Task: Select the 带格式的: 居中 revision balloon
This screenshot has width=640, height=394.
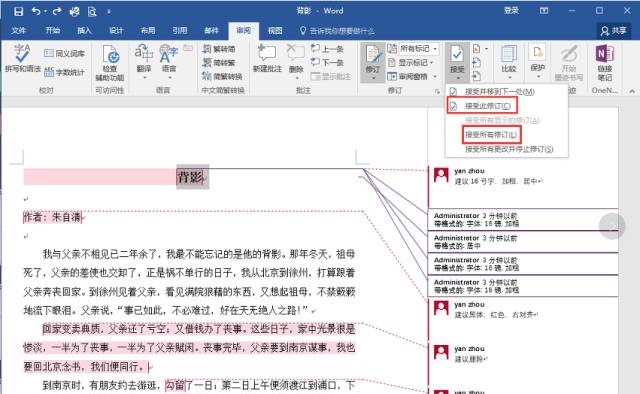Action: tap(523, 242)
